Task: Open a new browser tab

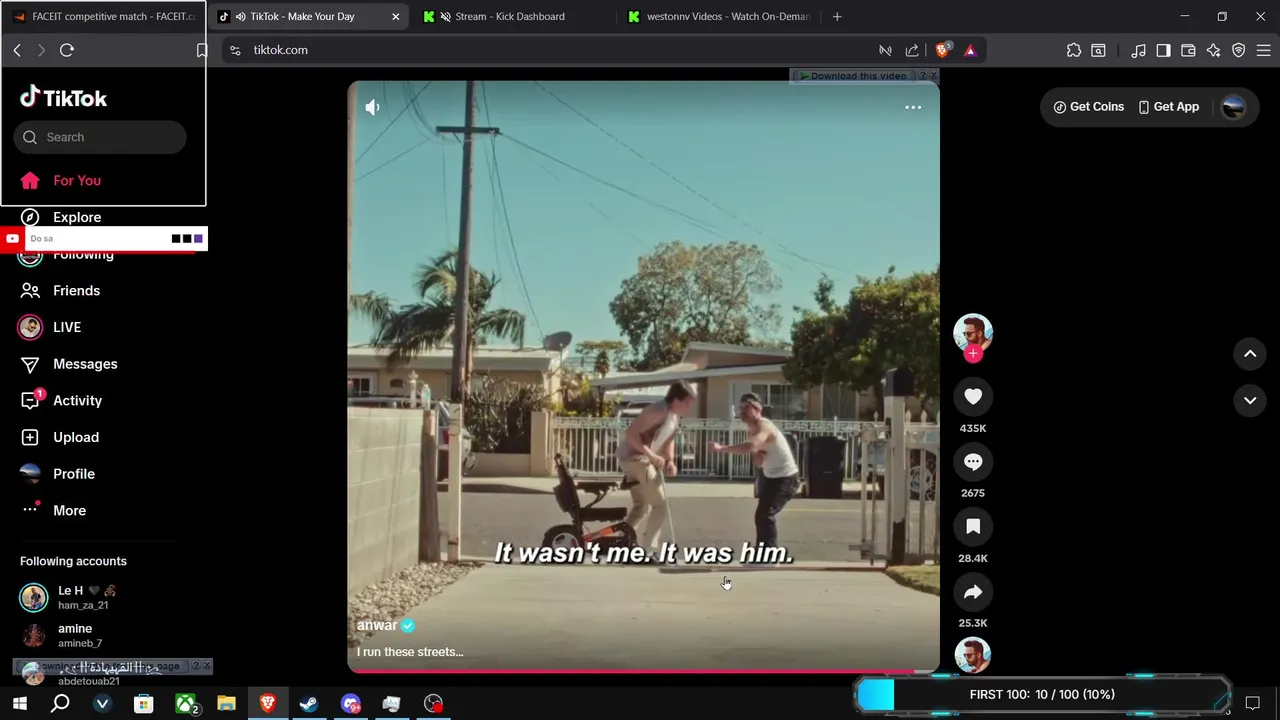Action: pyautogui.click(x=837, y=16)
